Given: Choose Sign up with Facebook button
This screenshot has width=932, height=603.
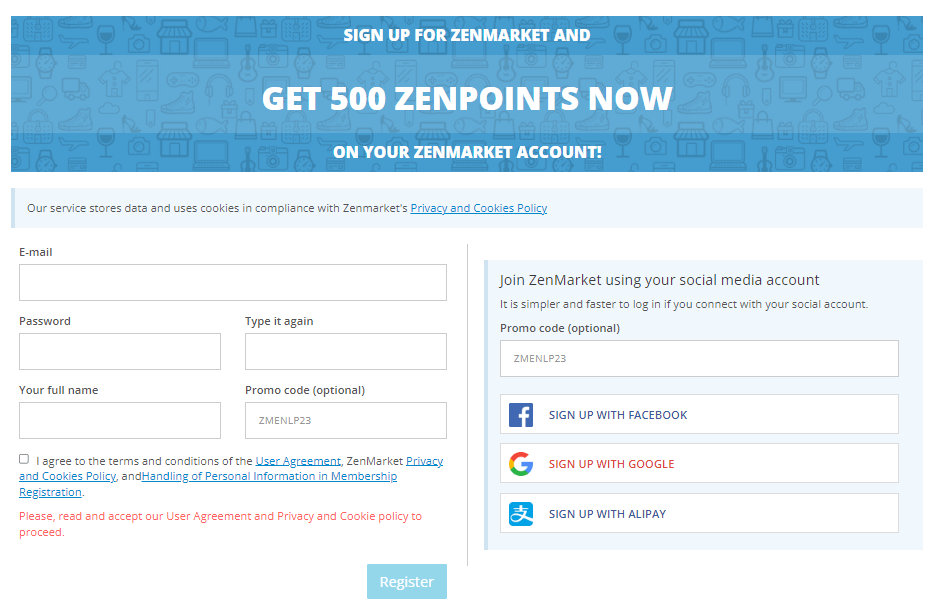Looking at the screenshot, I should click(699, 414).
